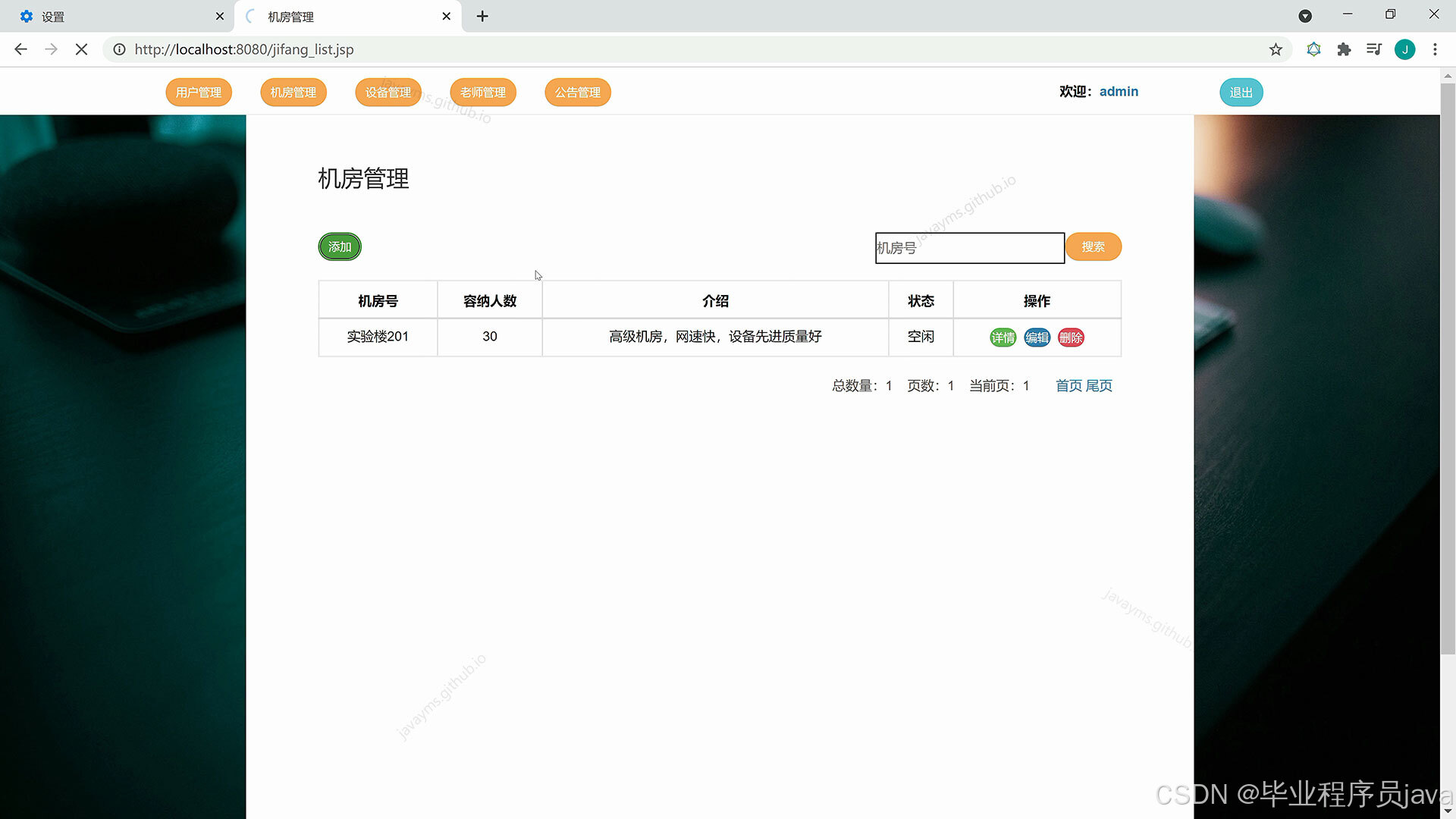Click the 总数量: 1 text
The width and height of the screenshot is (1456, 819).
tap(862, 386)
